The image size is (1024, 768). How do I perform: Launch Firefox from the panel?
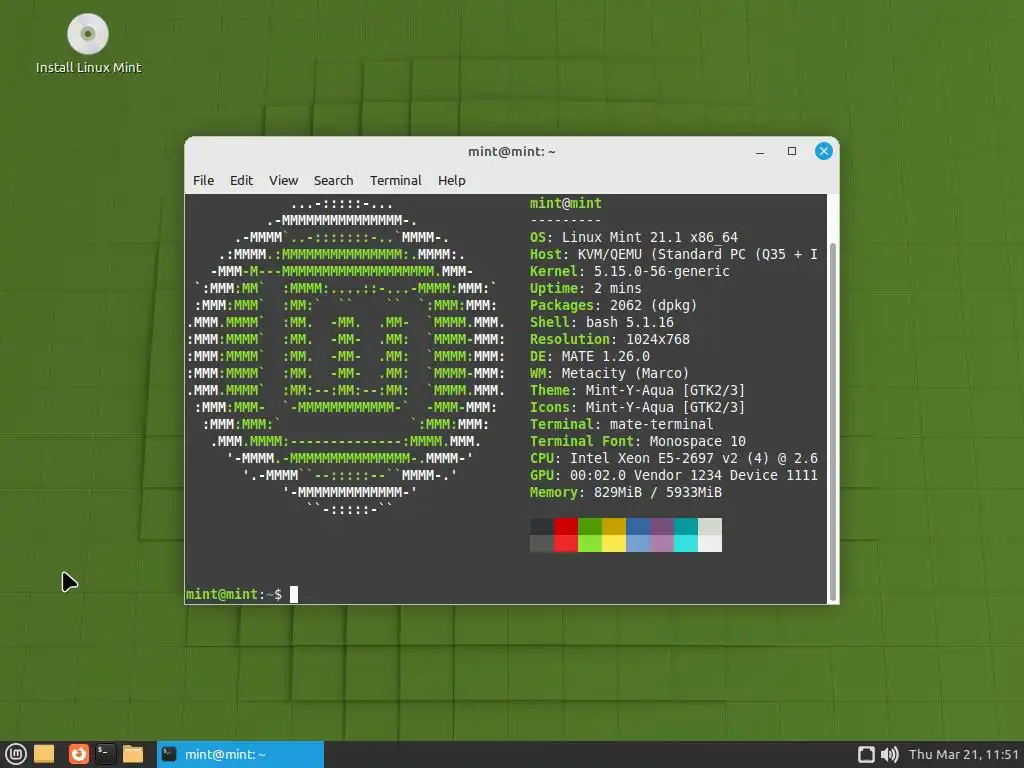78,754
